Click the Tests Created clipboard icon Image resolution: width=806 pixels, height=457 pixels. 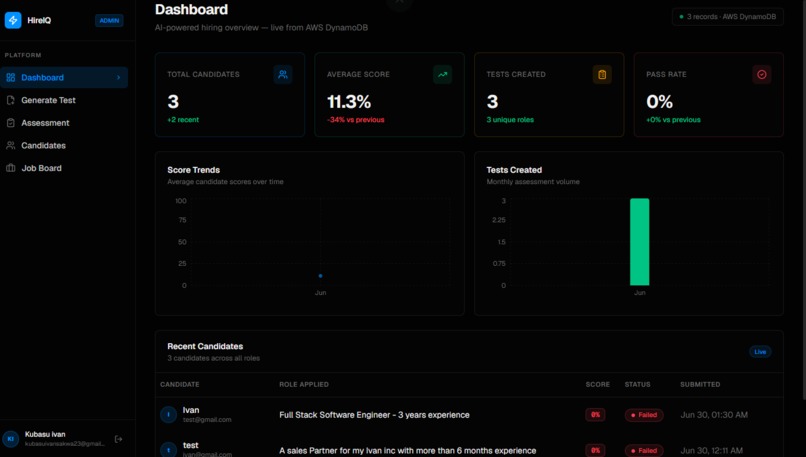tap(602, 75)
